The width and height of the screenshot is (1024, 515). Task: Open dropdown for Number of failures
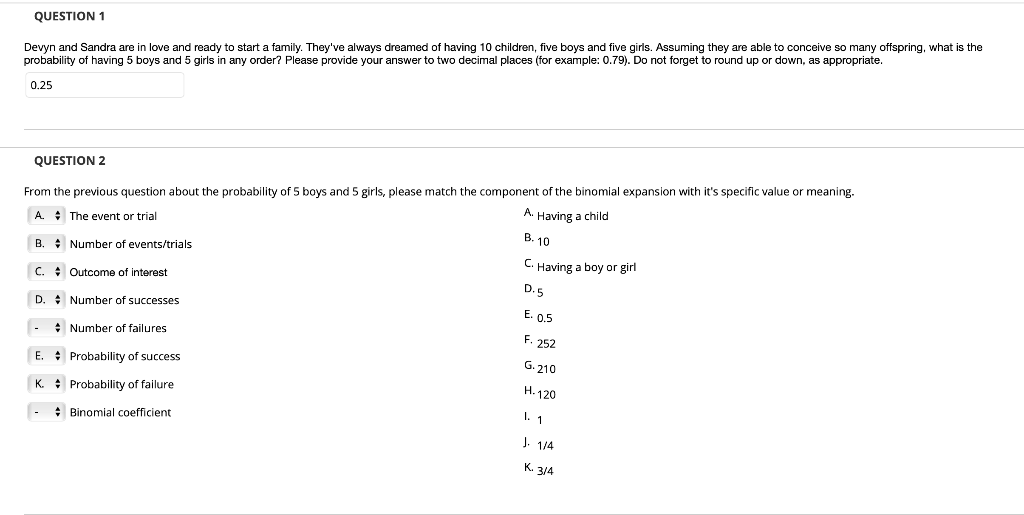coord(46,328)
